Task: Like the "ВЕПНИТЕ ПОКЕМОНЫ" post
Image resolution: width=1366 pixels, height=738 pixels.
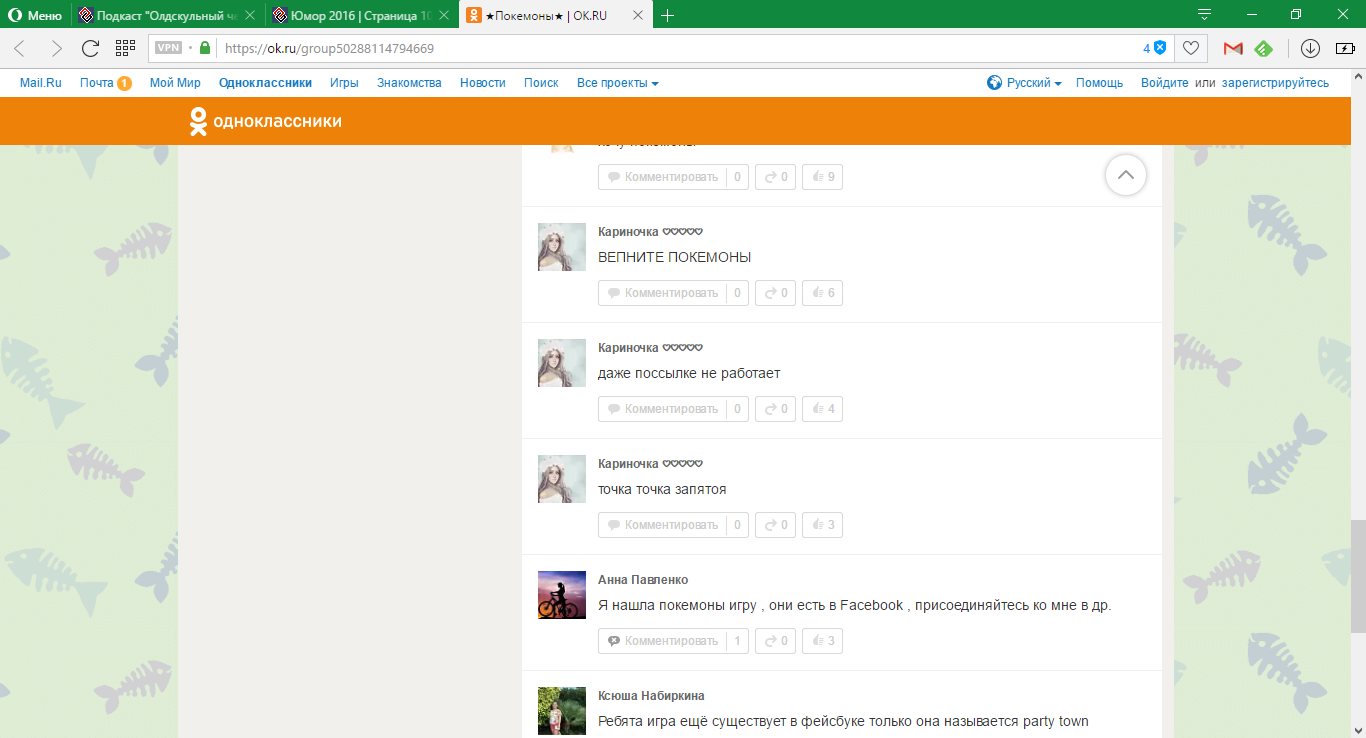Action: 822,293
